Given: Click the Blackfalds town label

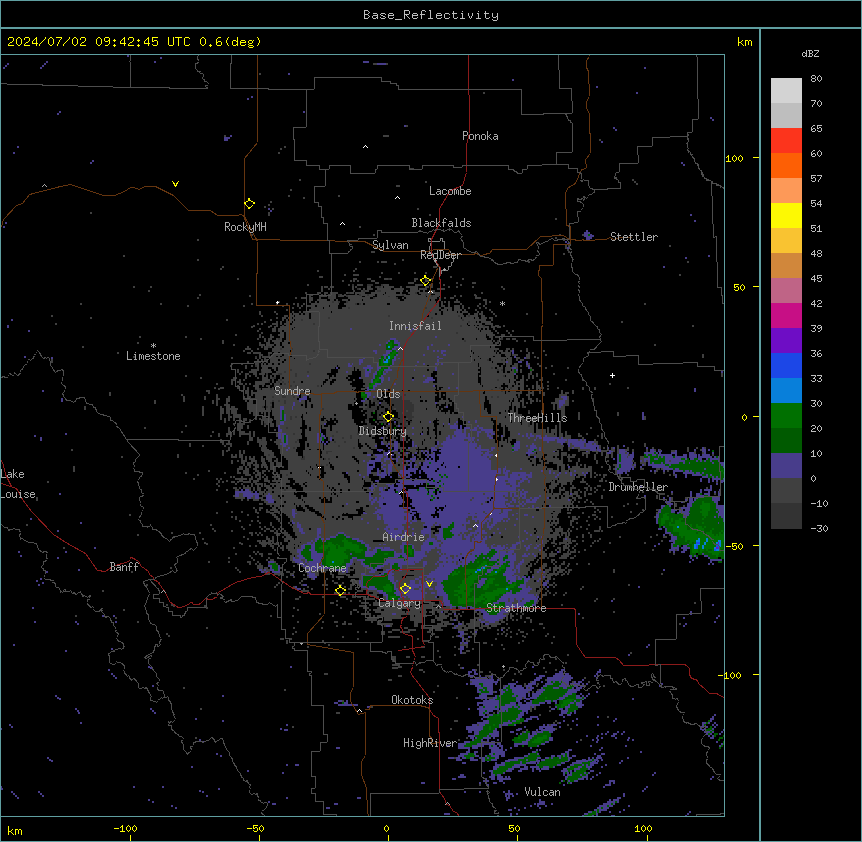Looking at the screenshot, I should coord(441,223).
